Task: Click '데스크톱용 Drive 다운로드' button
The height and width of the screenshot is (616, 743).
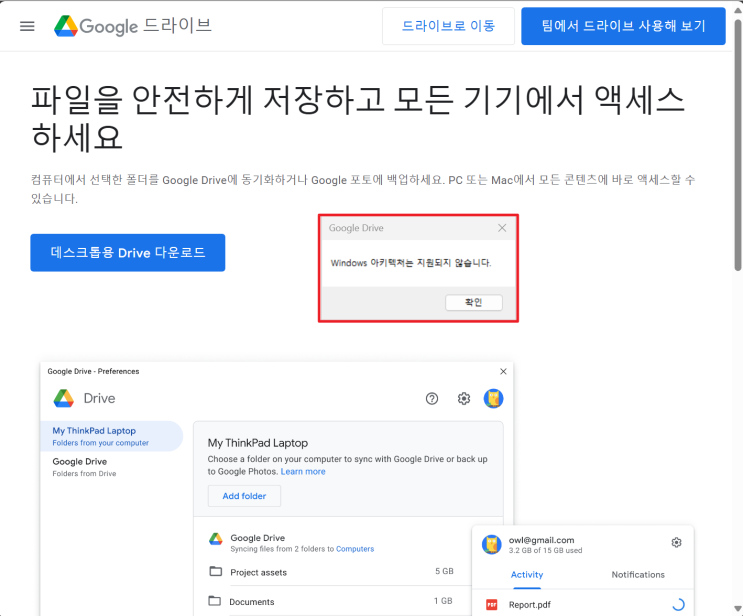Action: (127, 253)
